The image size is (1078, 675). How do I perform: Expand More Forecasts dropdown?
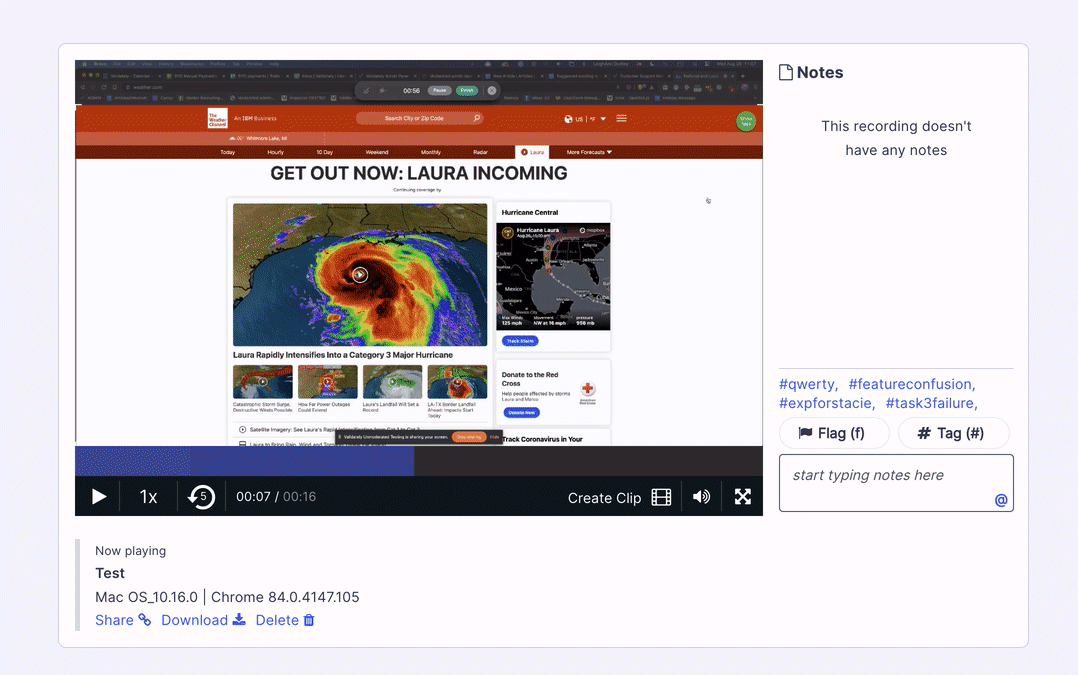coord(589,152)
